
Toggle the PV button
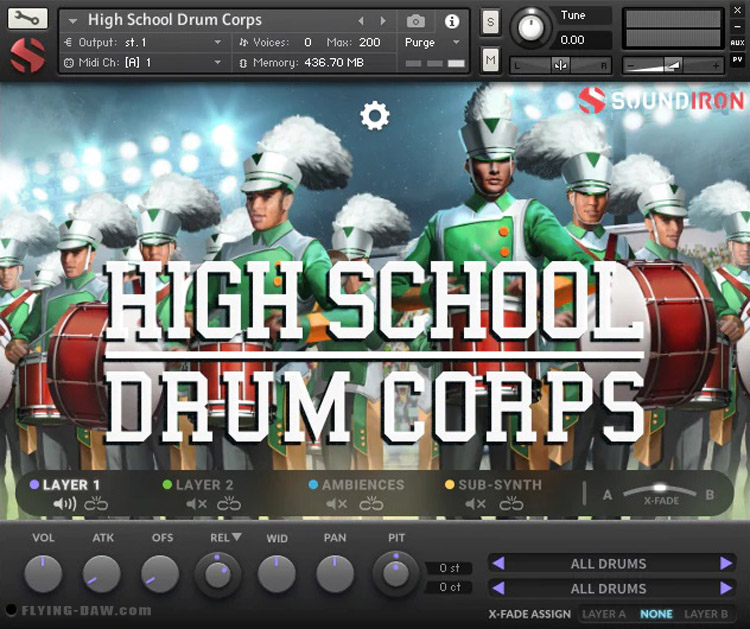[x=737, y=60]
